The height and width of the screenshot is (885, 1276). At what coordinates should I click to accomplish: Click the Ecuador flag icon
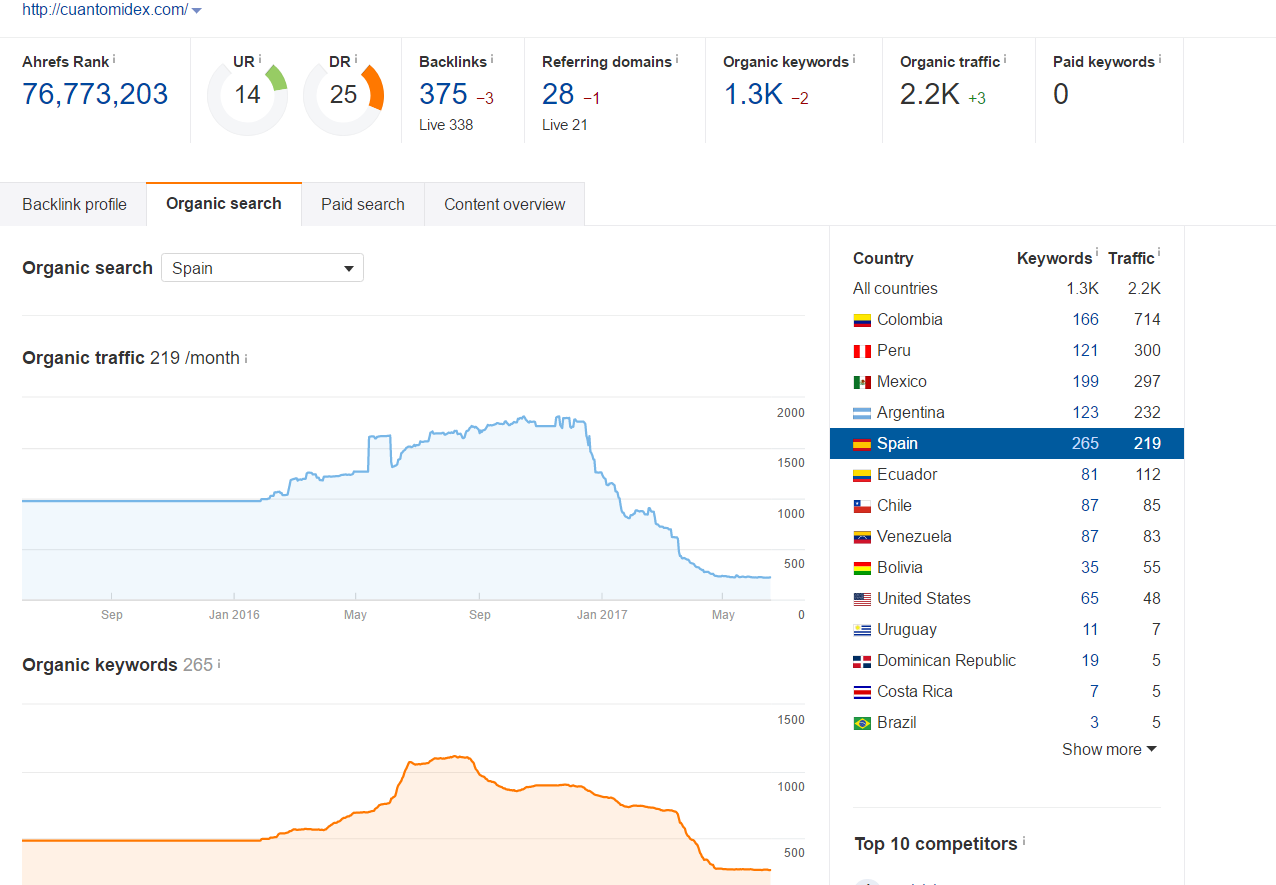pyautogui.click(x=862, y=475)
